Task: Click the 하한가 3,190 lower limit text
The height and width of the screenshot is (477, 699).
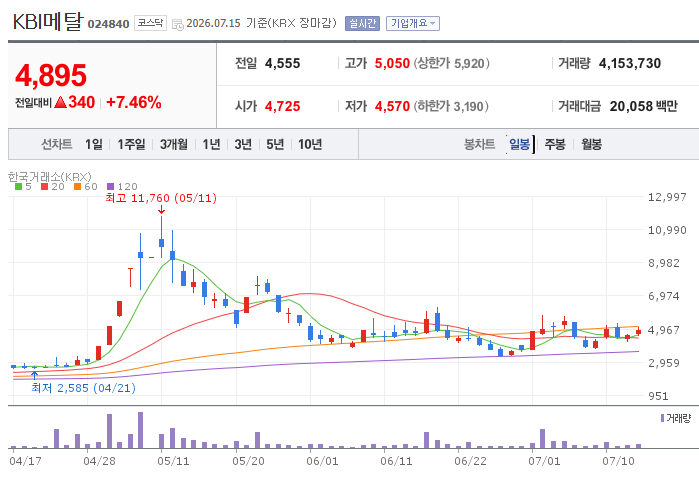Action: pos(451,106)
